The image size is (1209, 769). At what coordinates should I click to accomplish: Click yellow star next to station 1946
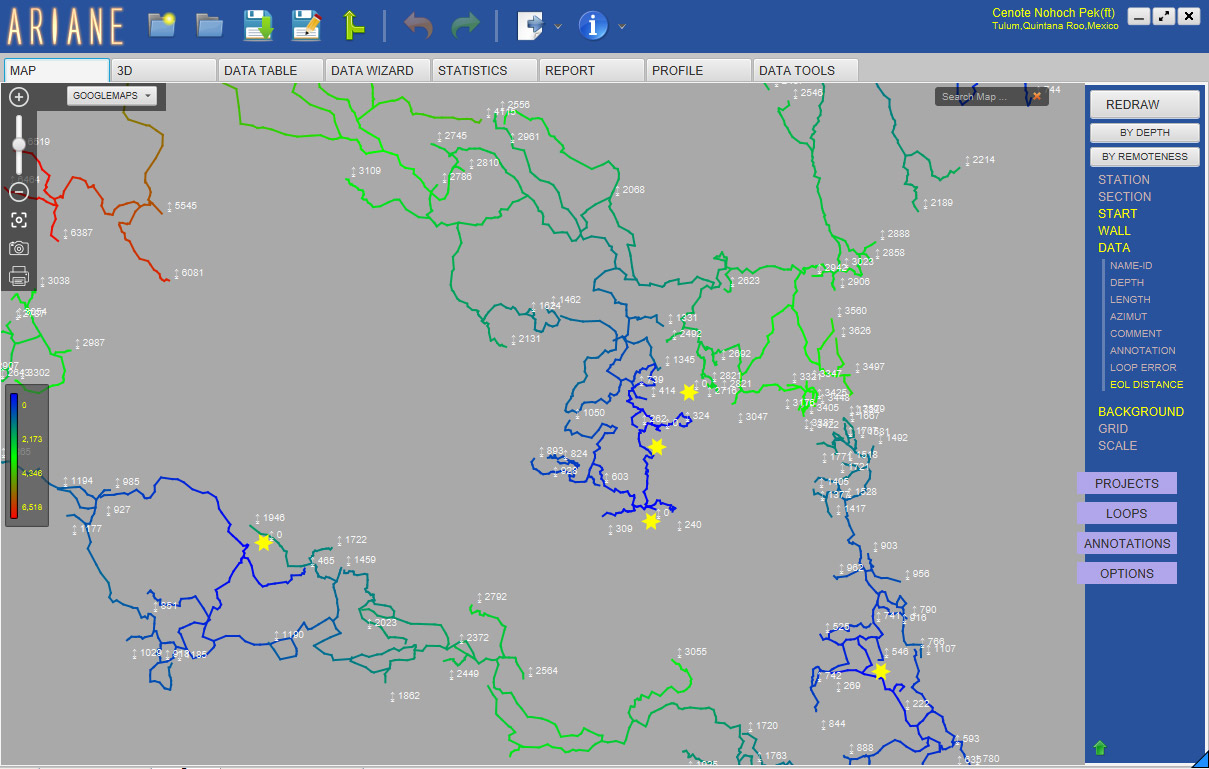pos(263,543)
